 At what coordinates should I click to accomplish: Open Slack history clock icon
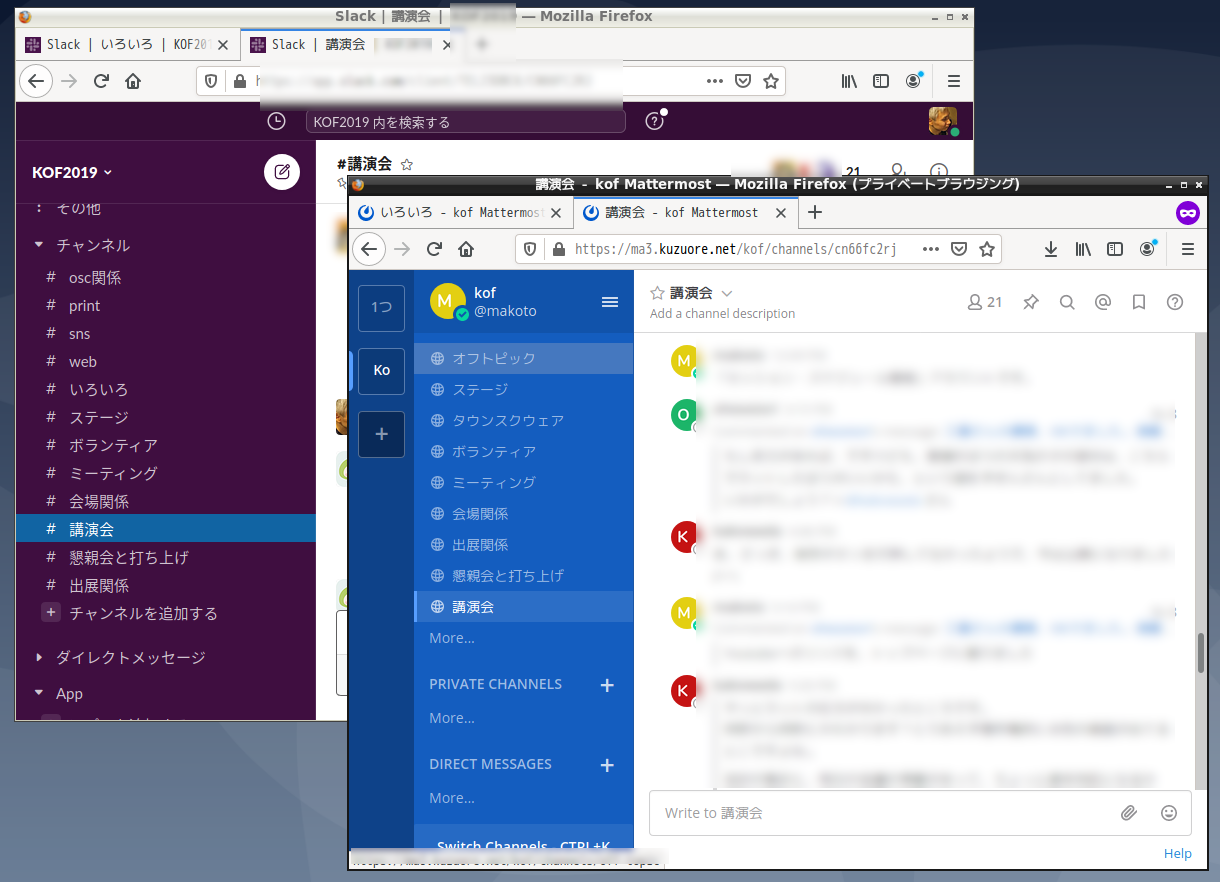(277, 121)
